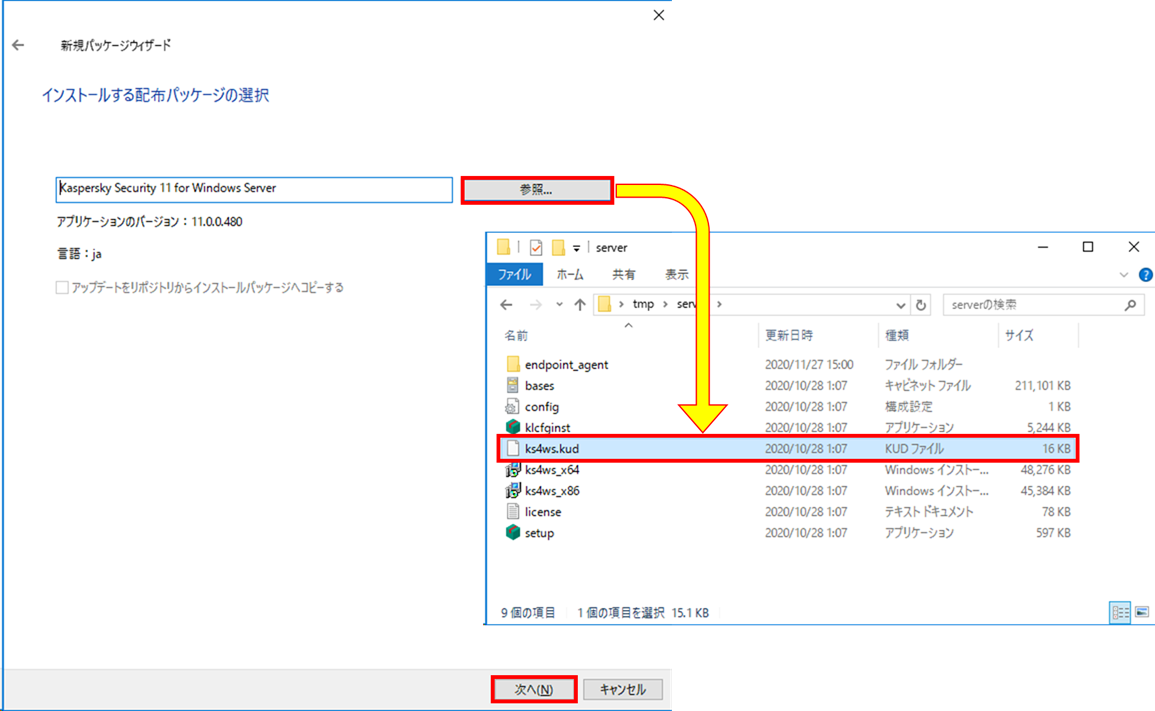The width and height of the screenshot is (1155, 711).
Task: Open the recent locations dropdown arrow
Action: pyautogui.click(x=559, y=304)
